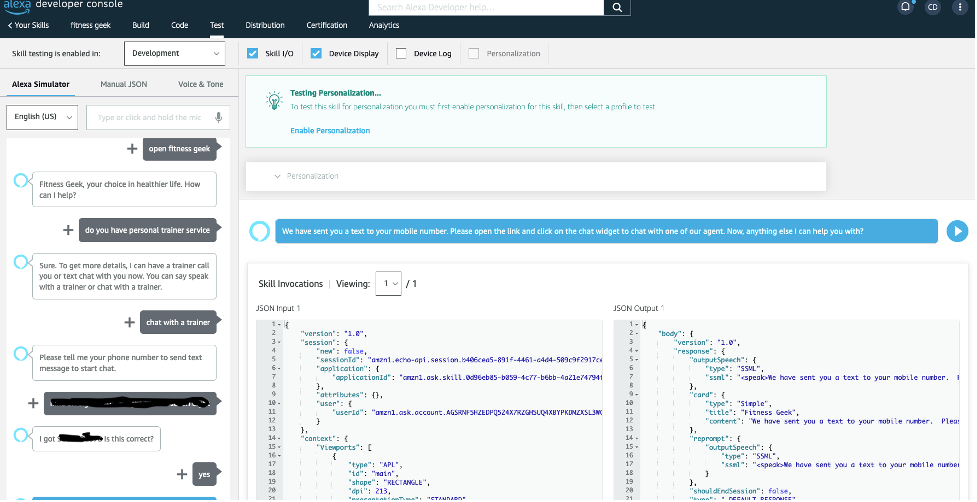This screenshot has width=977, height=502.
Task: Switch to the Code tab
Action: click(x=179, y=26)
